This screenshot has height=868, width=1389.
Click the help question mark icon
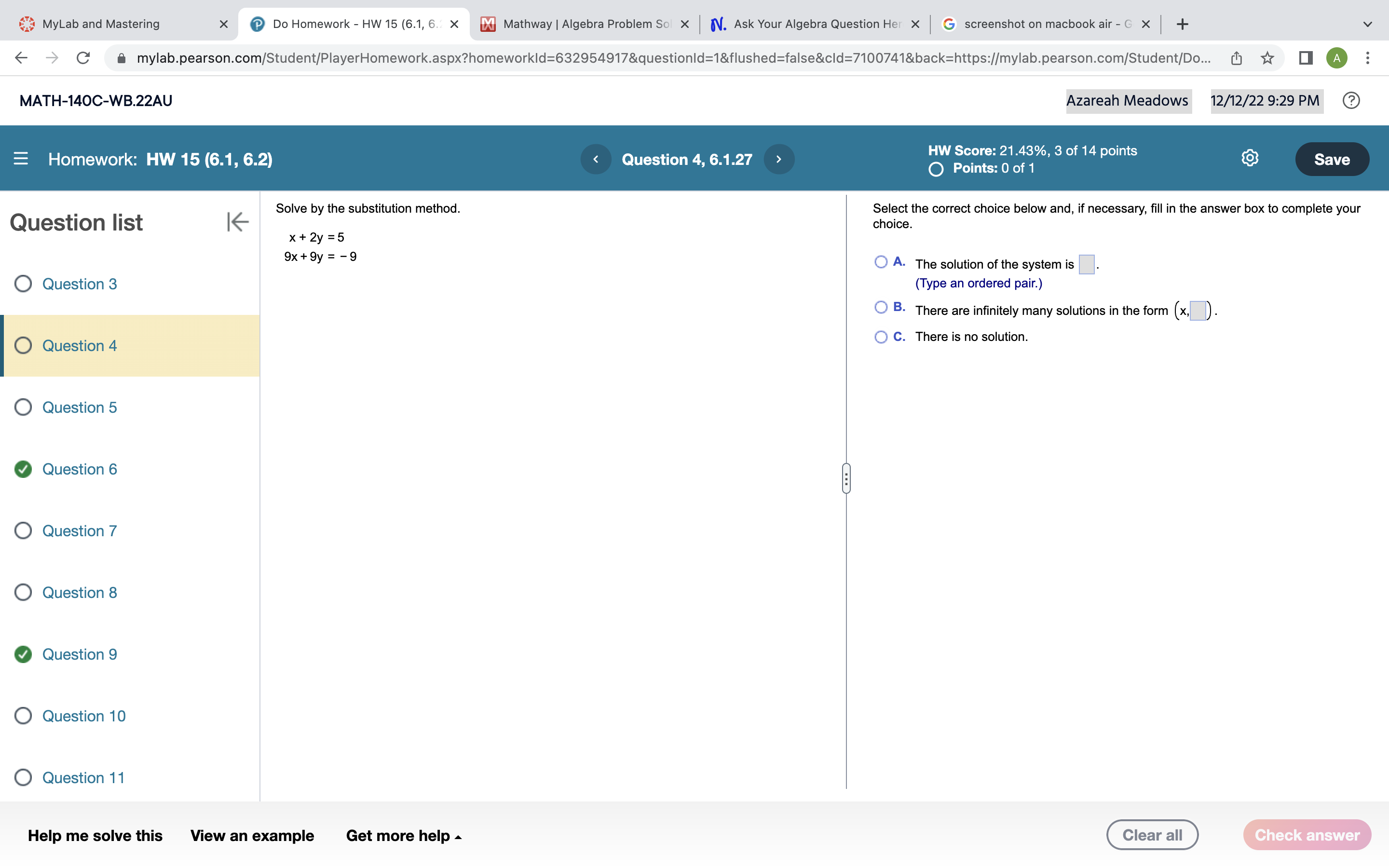(x=1351, y=100)
